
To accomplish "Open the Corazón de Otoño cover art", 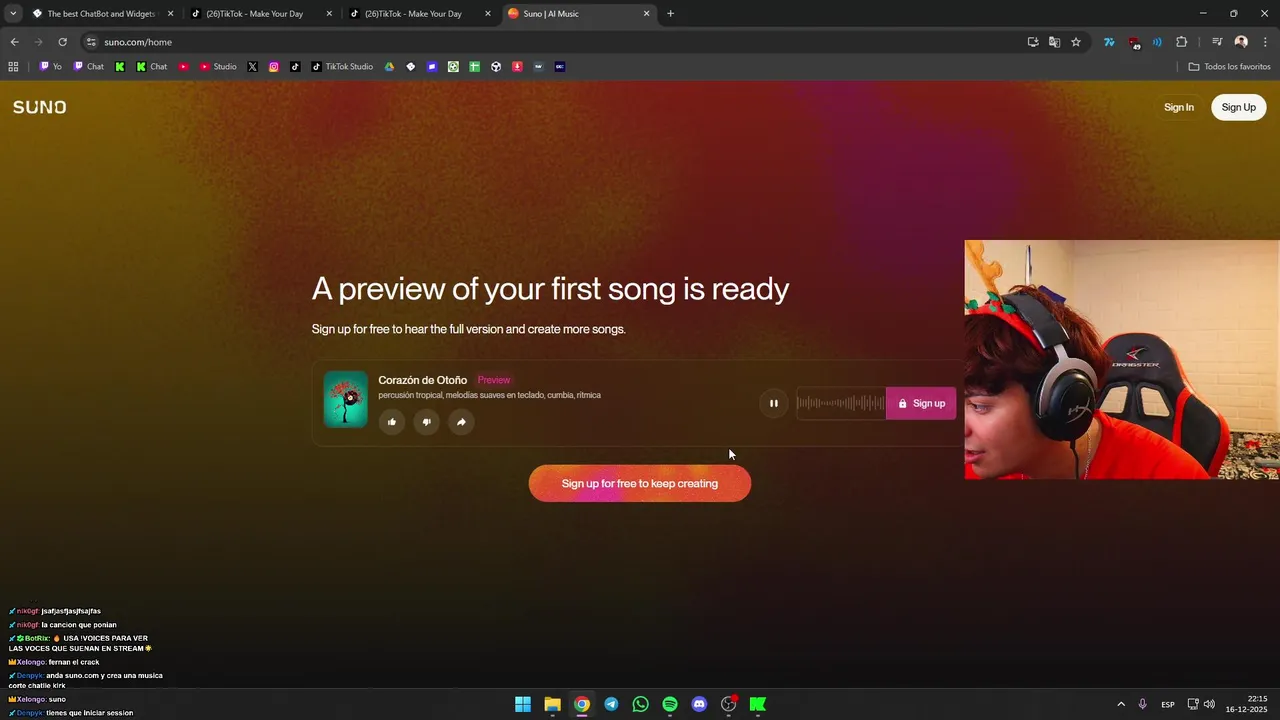I will click(x=346, y=399).
